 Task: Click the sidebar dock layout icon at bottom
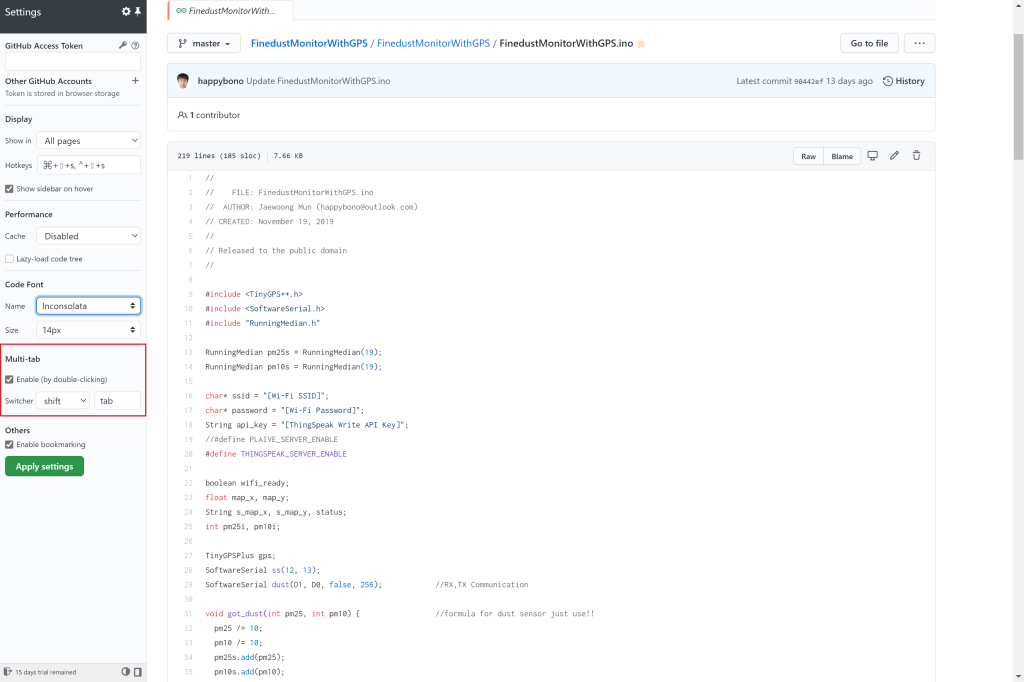tap(138, 672)
